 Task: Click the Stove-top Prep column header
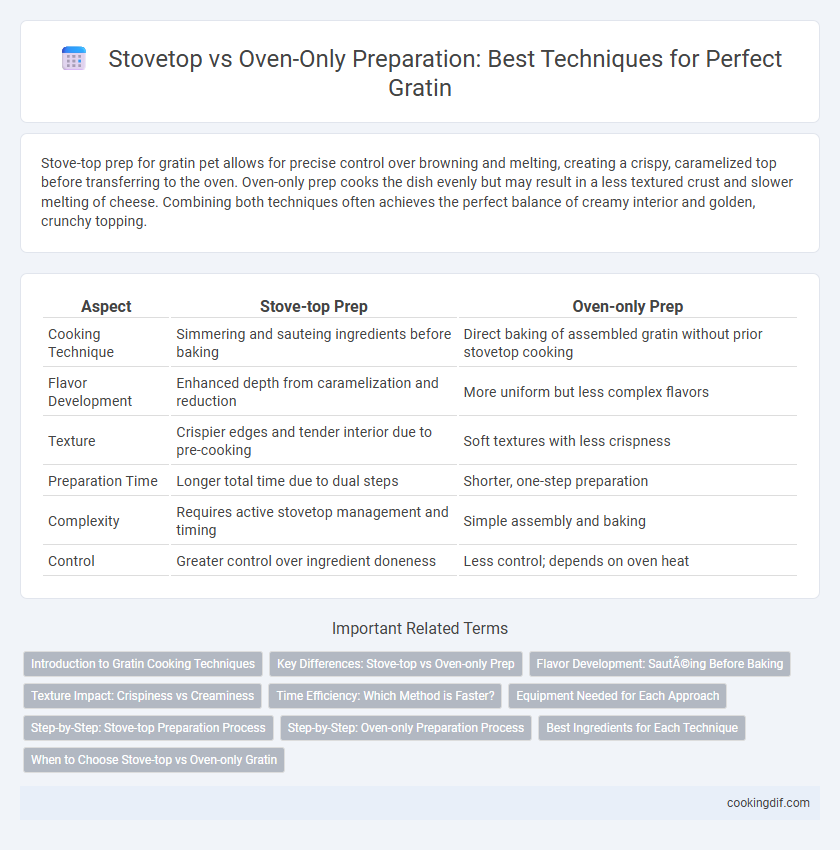tap(314, 306)
